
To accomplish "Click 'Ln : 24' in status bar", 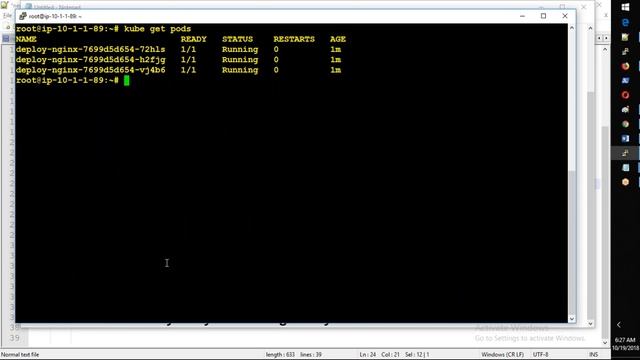I will pos(367,355).
